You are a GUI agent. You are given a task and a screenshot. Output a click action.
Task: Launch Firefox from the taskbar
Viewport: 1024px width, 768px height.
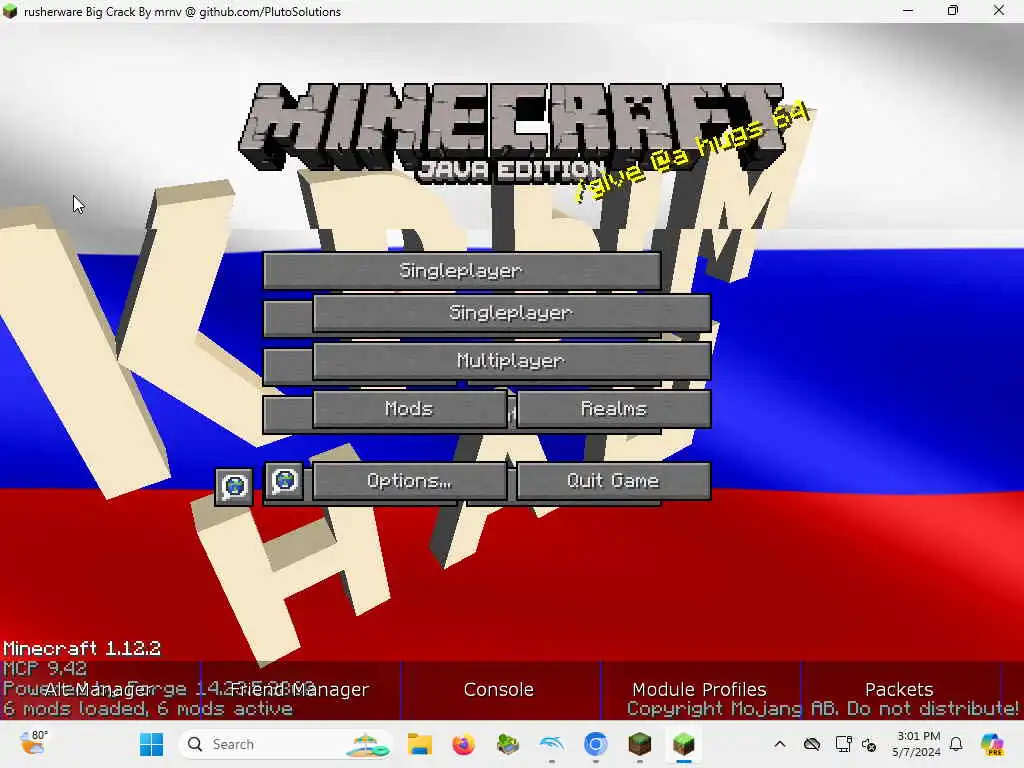coord(464,744)
